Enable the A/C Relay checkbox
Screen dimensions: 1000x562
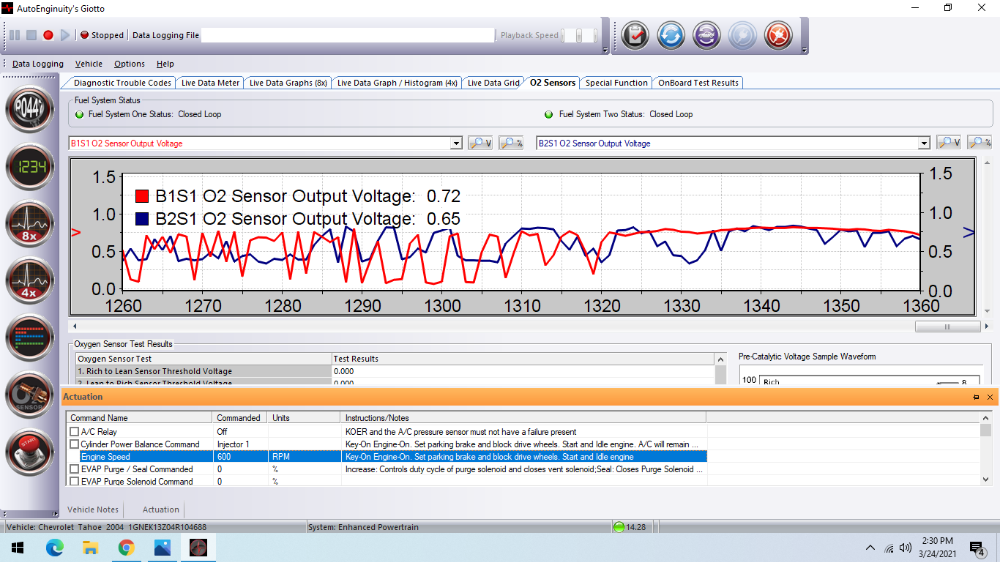coord(74,432)
